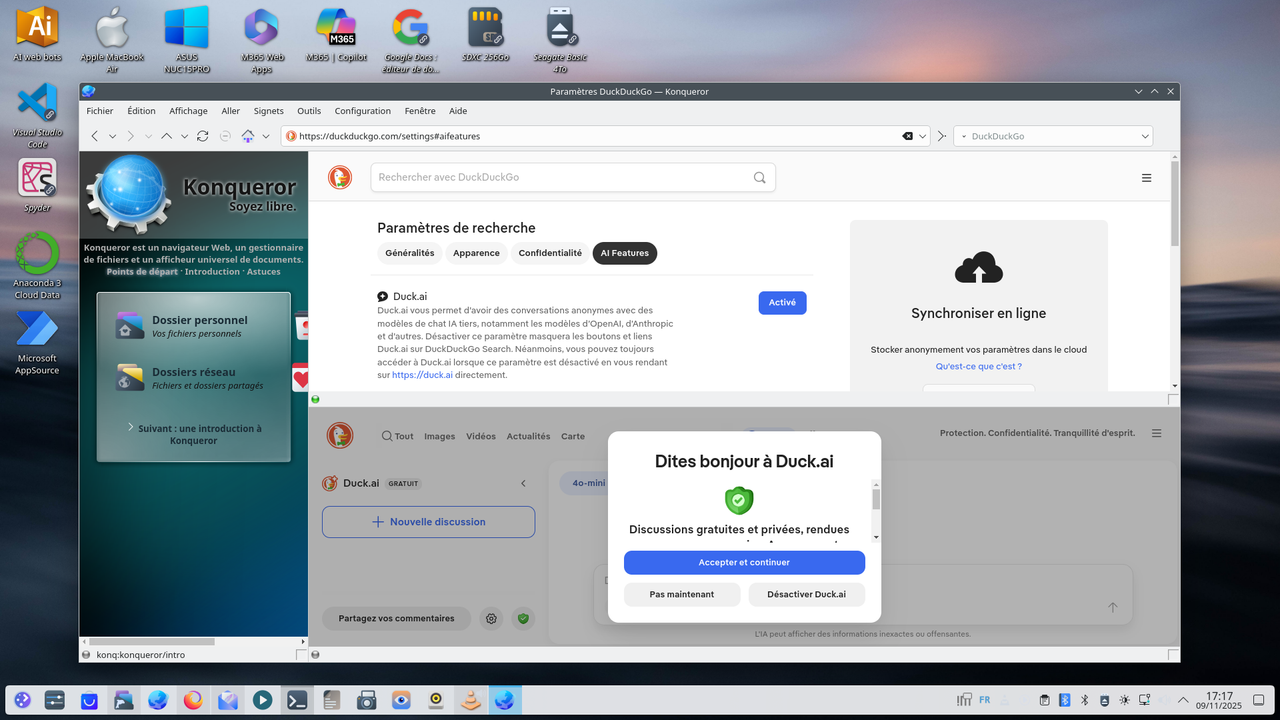Switch keyboard layout via FR indicator
The image size is (1280, 720).
coord(984,700)
